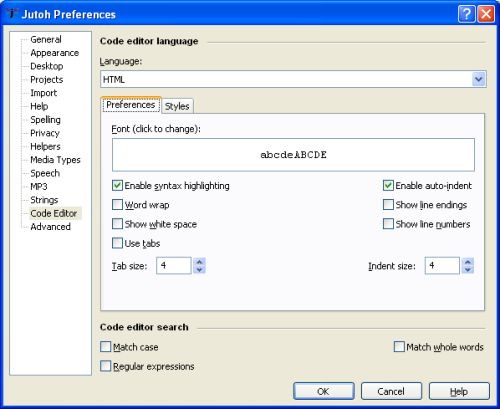
Task: Enable Regular expressions search option
Action: point(106,366)
